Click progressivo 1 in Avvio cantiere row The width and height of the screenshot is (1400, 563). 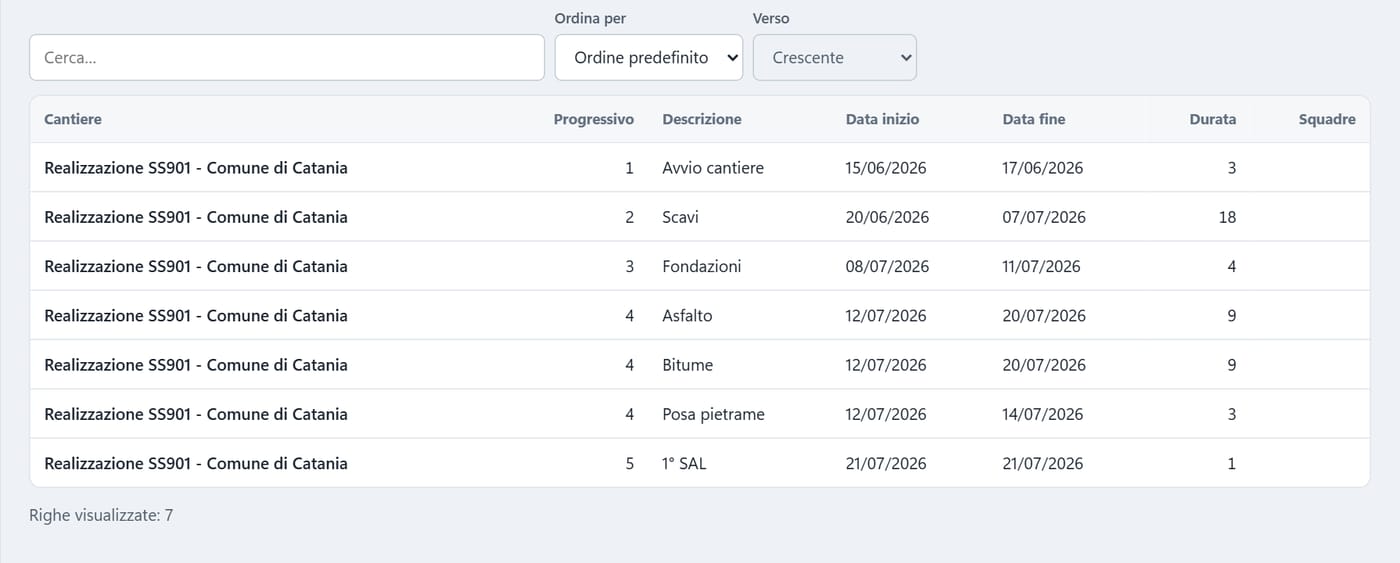coord(629,168)
